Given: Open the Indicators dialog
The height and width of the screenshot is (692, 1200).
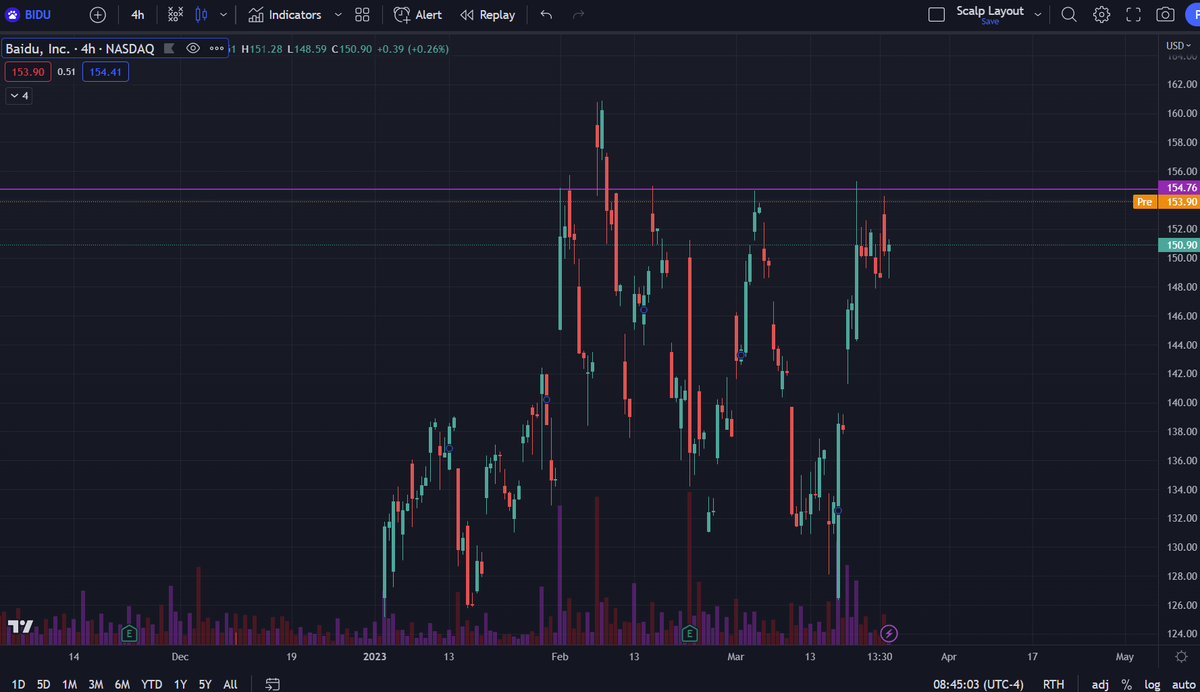Looking at the screenshot, I should (285, 14).
